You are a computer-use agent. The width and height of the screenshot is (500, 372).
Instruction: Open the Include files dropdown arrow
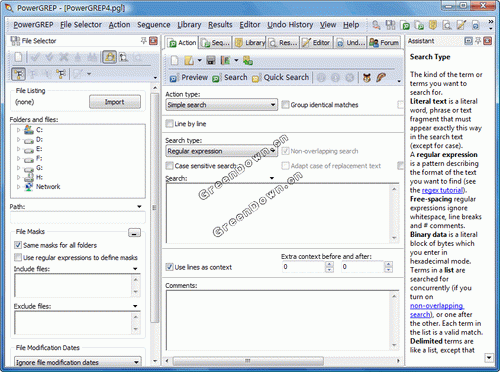click(135, 269)
